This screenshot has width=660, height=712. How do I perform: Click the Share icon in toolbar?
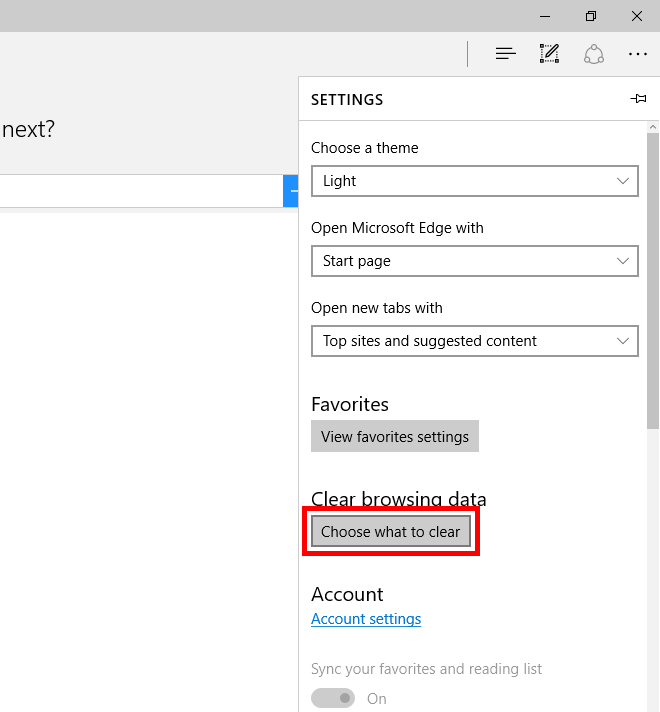pyautogui.click(x=594, y=54)
